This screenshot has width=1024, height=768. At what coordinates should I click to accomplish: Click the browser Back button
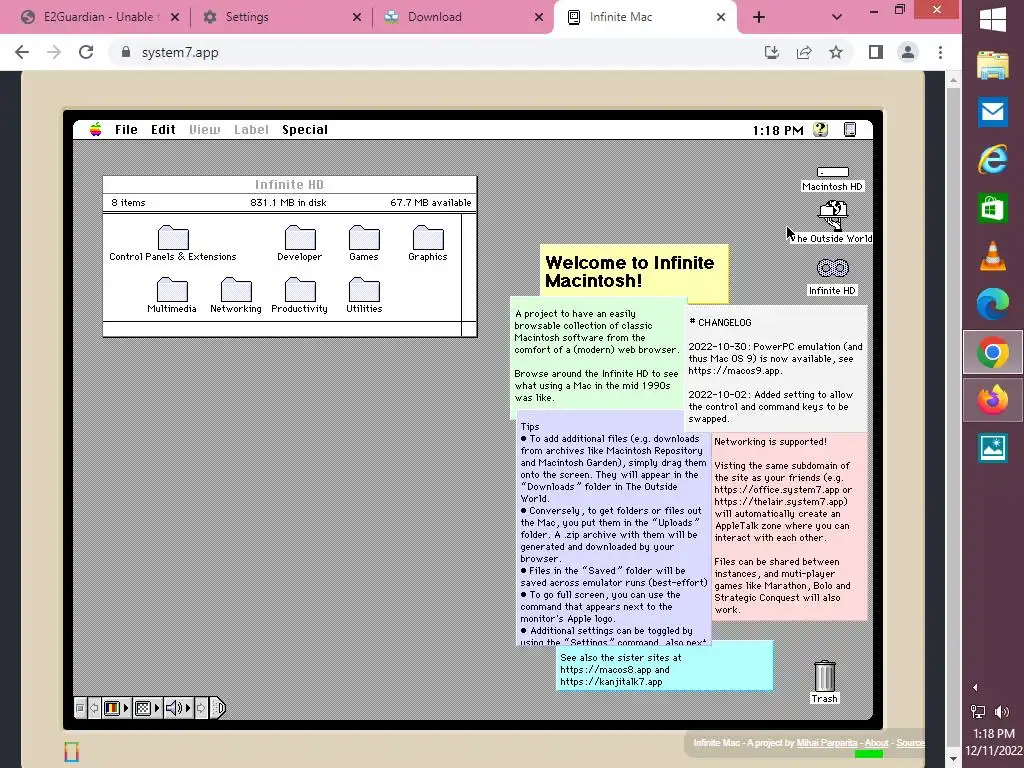coord(22,52)
